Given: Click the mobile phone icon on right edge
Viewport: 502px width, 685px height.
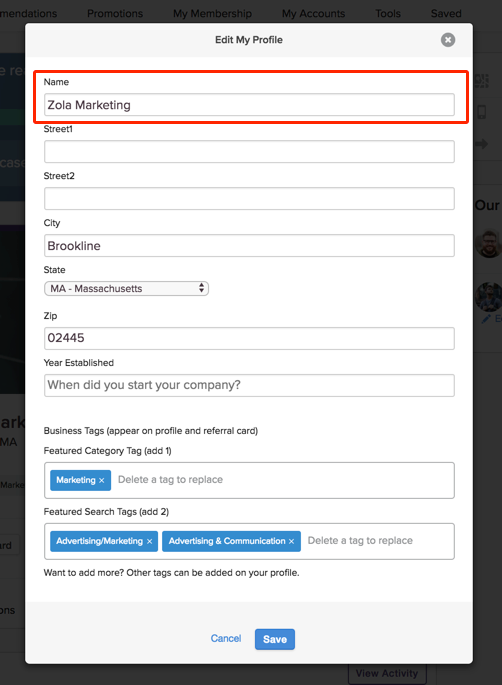Looking at the screenshot, I should click(x=481, y=112).
